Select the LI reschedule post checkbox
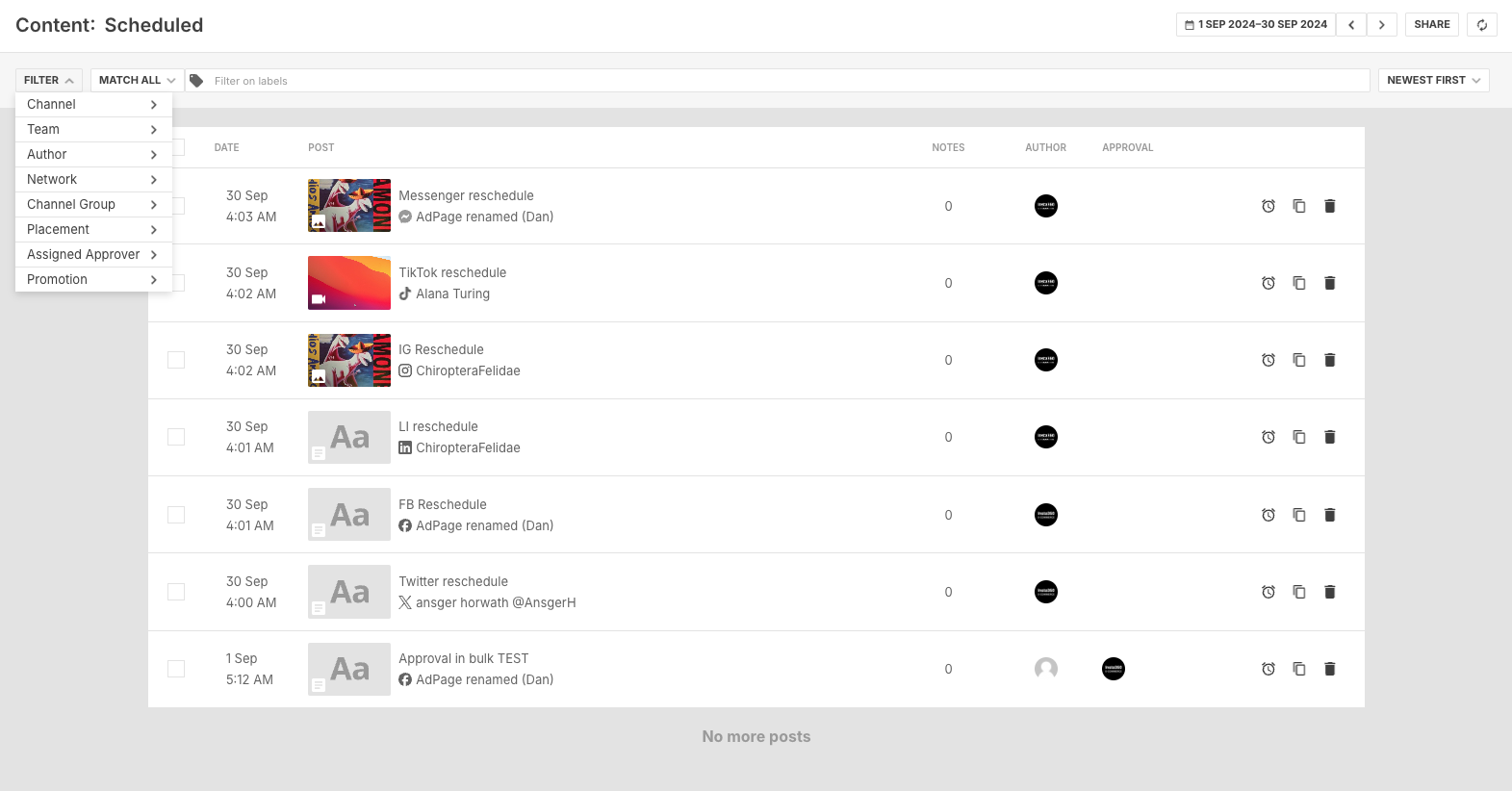 tap(176, 437)
